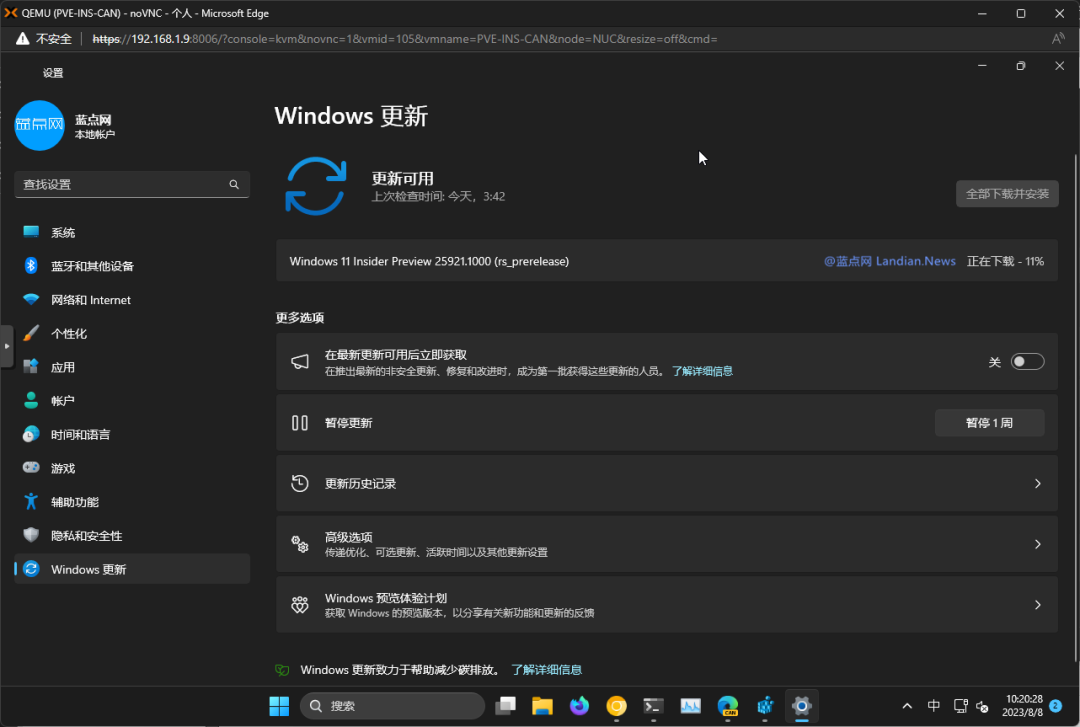Open the Terminal taskbar icon
The width and height of the screenshot is (1080, 727).
653,706
